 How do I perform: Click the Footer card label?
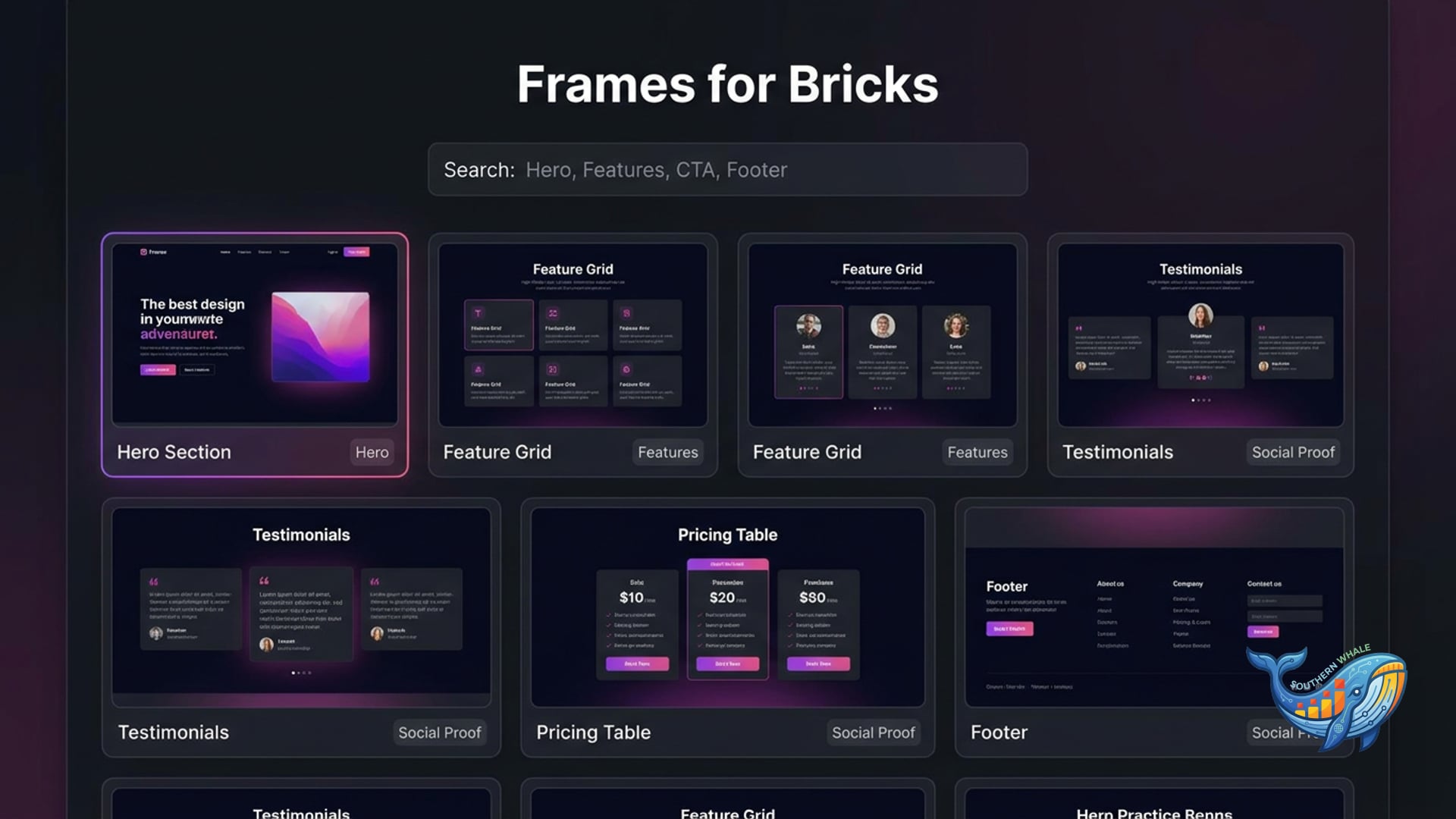pyautogui.click(x=999, y=733)
